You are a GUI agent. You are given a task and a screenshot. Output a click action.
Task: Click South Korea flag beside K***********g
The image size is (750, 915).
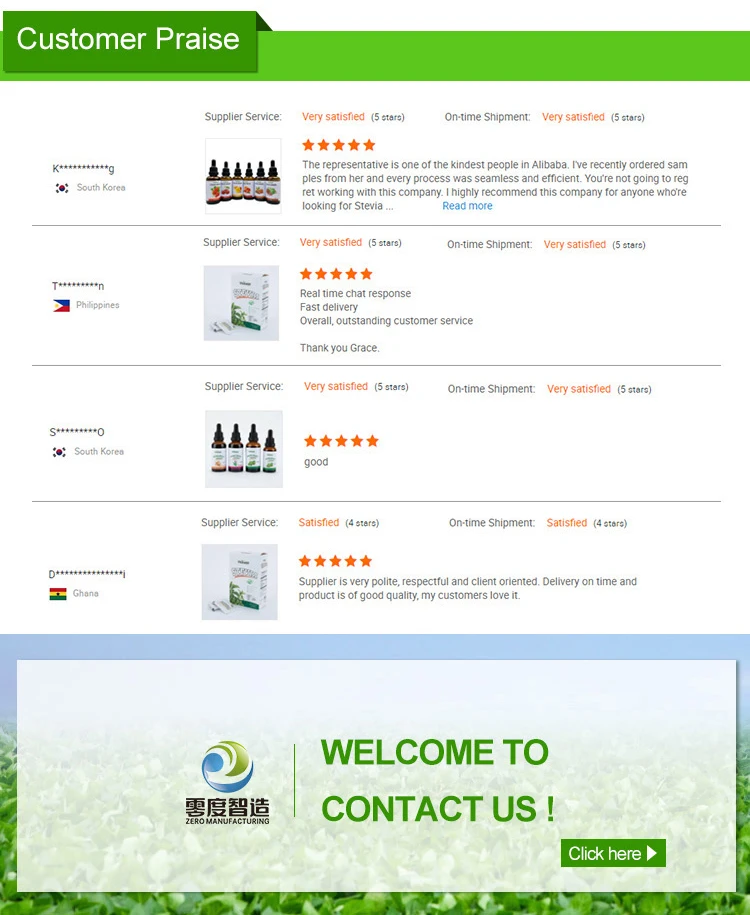(62, 188)
